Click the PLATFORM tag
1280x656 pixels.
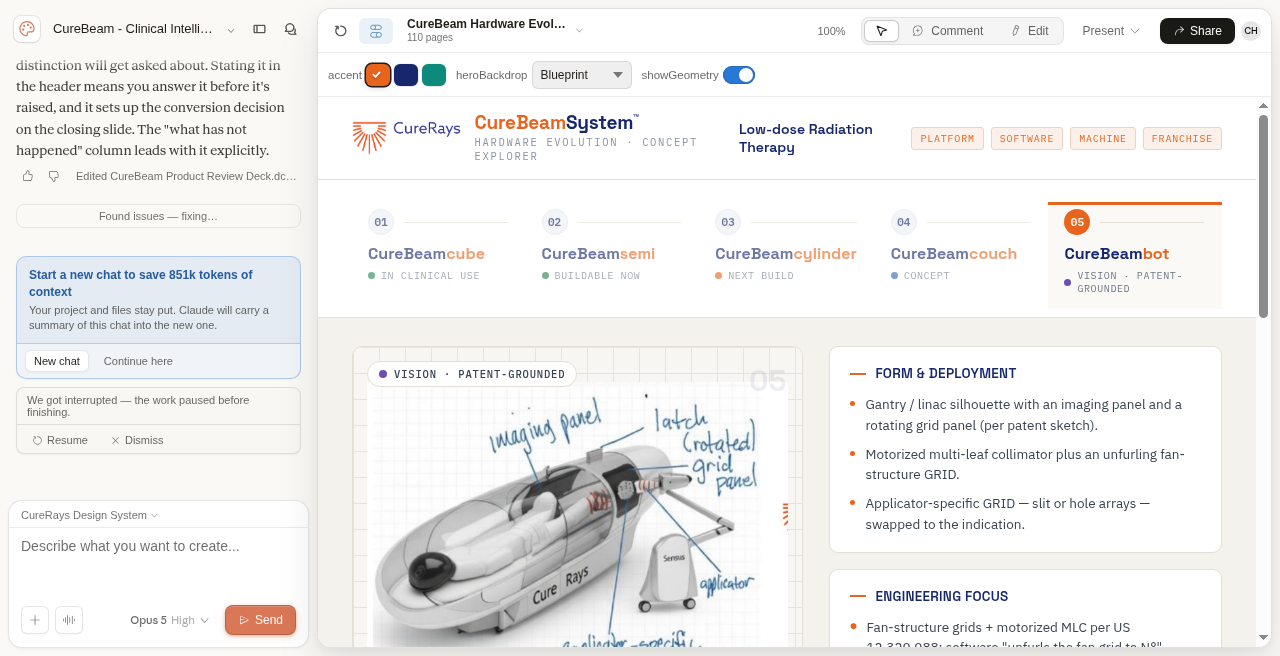(x=947, y=139)
